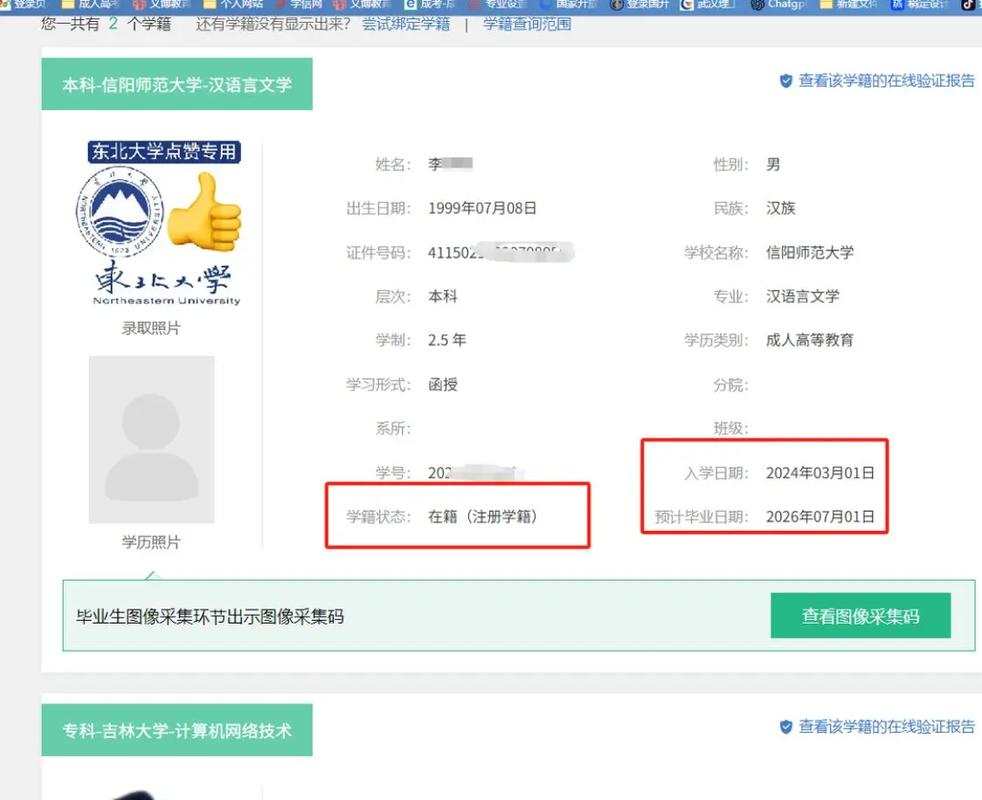Open the Chatgpt item in the bookmarks bar

click(778, 5)
